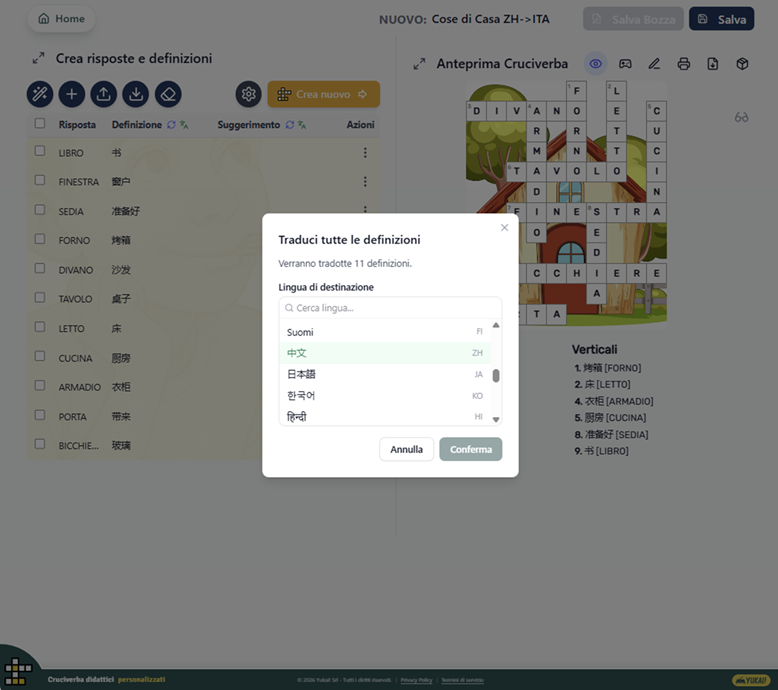This screenshot has height=690, width=778.
Task: Click language list scroll up arrow
Action: [496, 325]
